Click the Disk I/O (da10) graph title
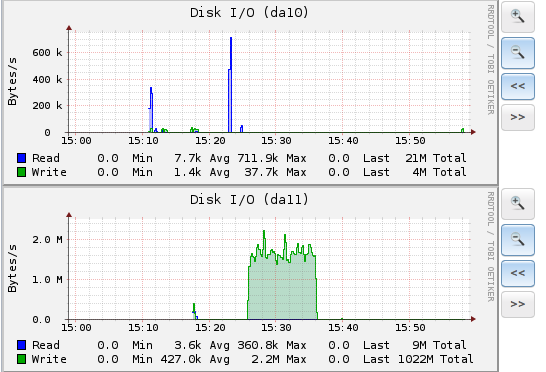 click(249, 13)
